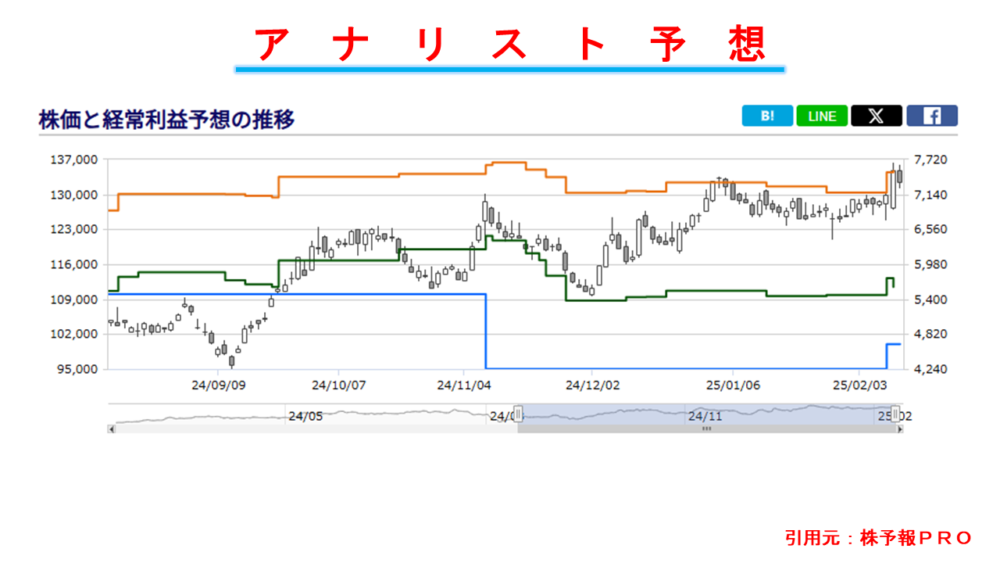
Task: Click the 130,000 left axis value
Action: (x=74, y=194)
